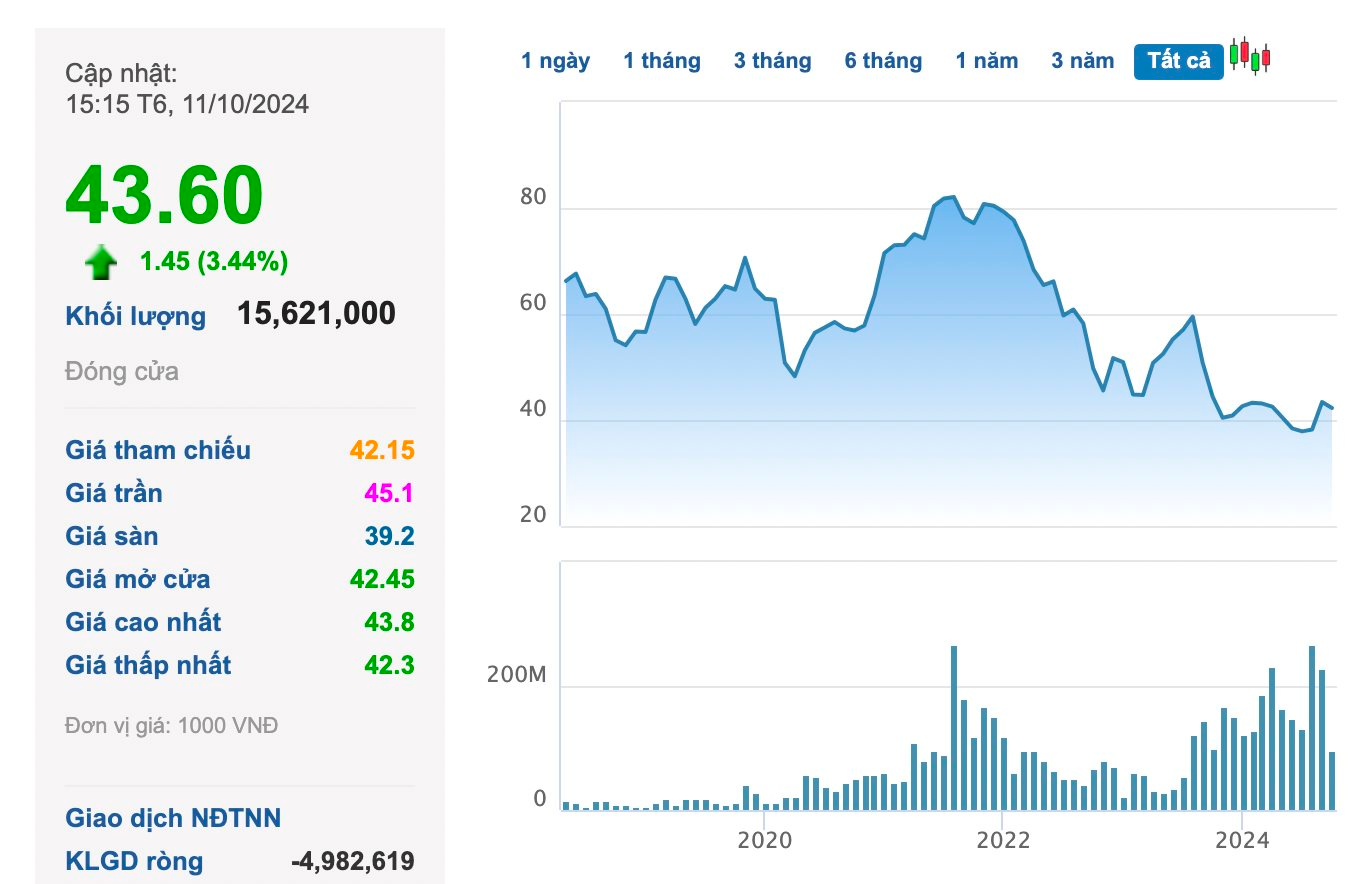Choose the "6 tháng" time range
Screen dimensions: 1356x884
pos(883,61)
